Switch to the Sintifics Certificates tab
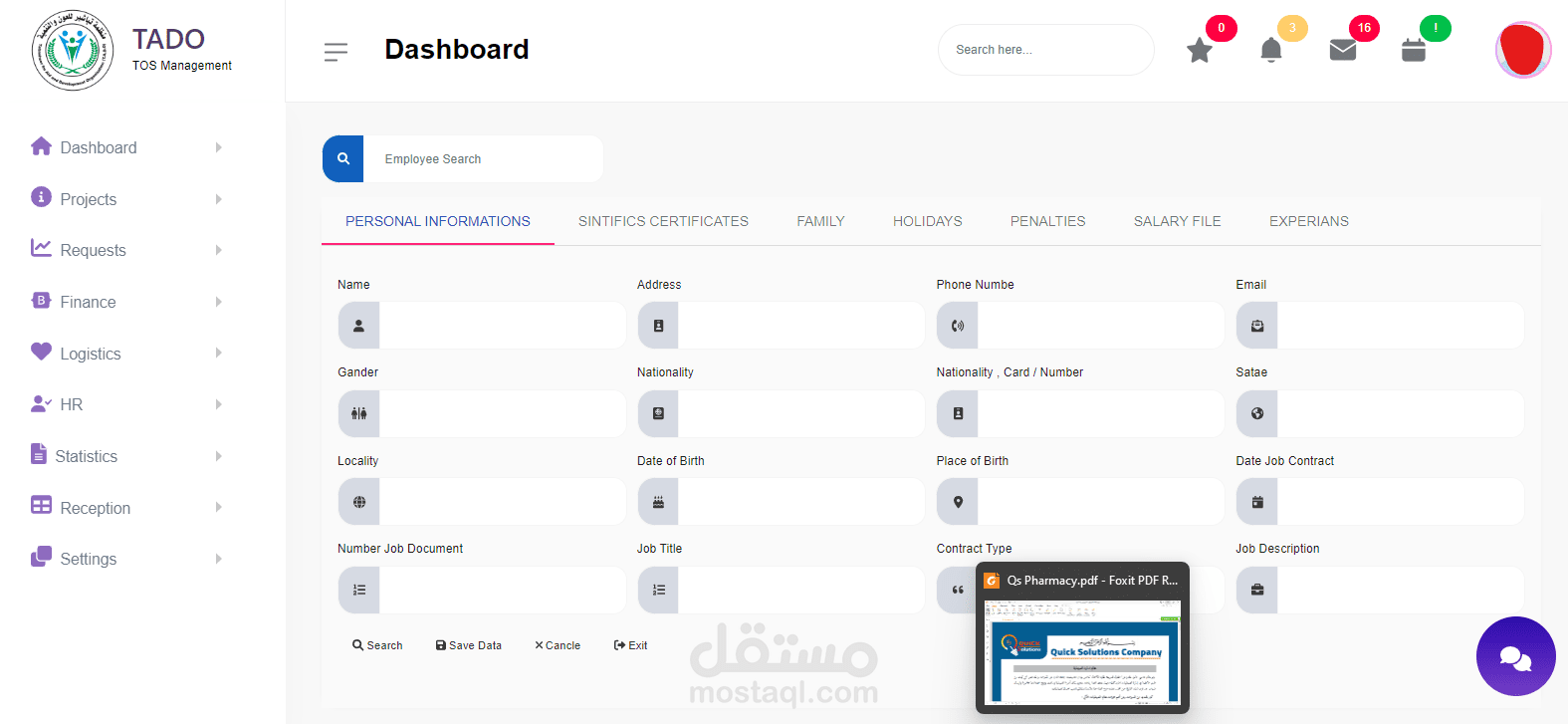The image size is (1568, 724). point(663,221)
